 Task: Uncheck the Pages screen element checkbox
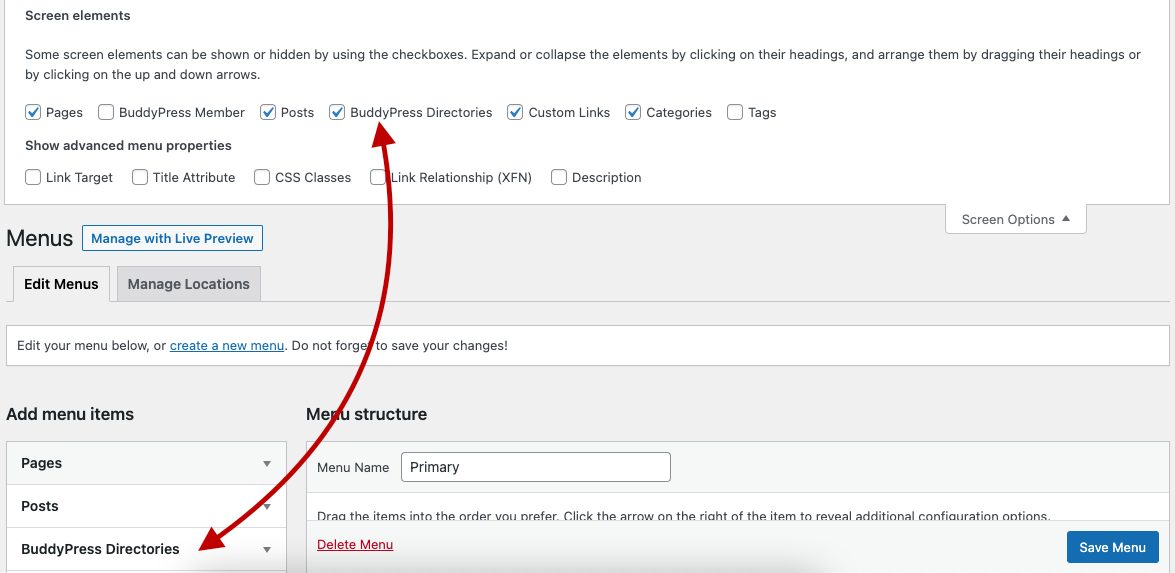coord(33,112)
